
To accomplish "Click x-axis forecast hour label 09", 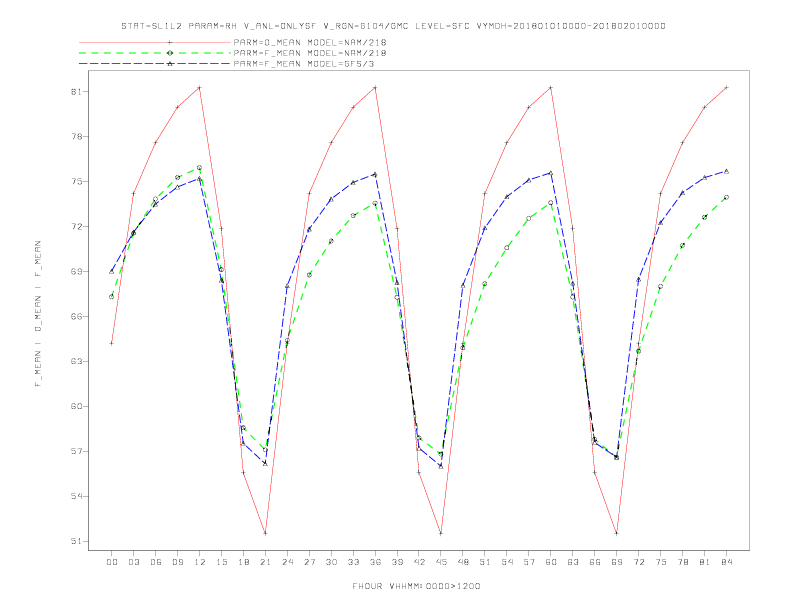I will (x=177, y=562).
